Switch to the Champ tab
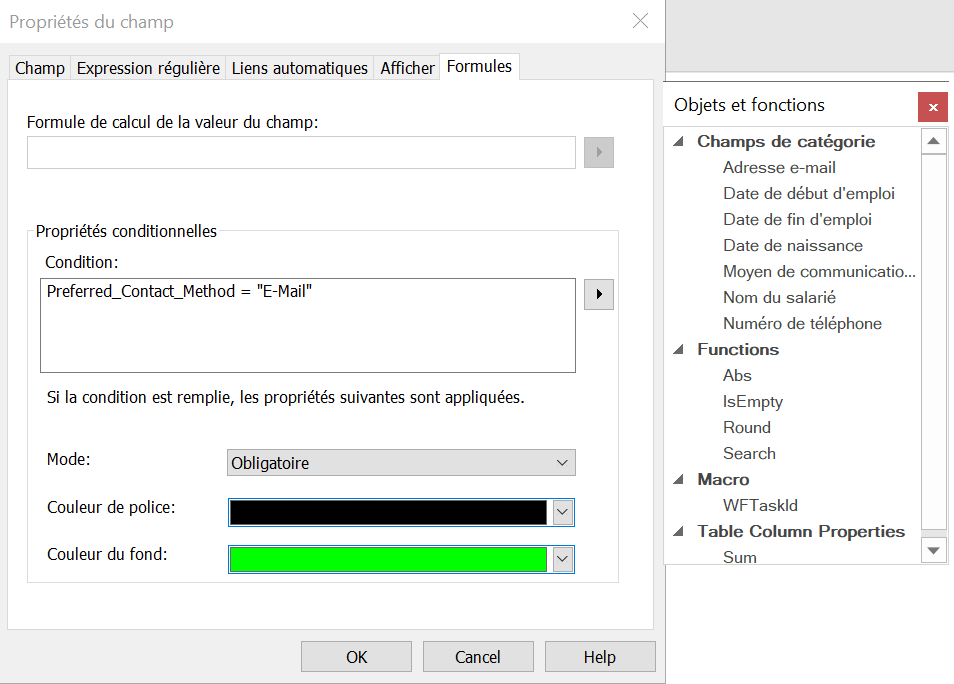The width and height of the screenshot is (954, 684). pyautogui.click(x=40, y=68)
